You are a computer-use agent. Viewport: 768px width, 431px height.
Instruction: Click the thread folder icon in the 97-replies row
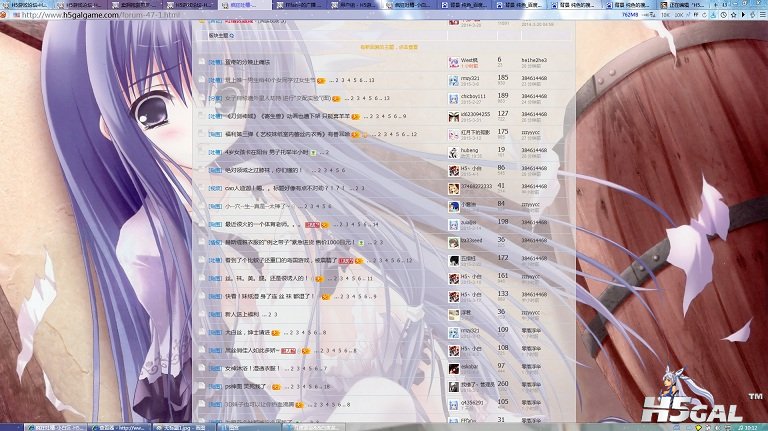click(x=201, y=368)
